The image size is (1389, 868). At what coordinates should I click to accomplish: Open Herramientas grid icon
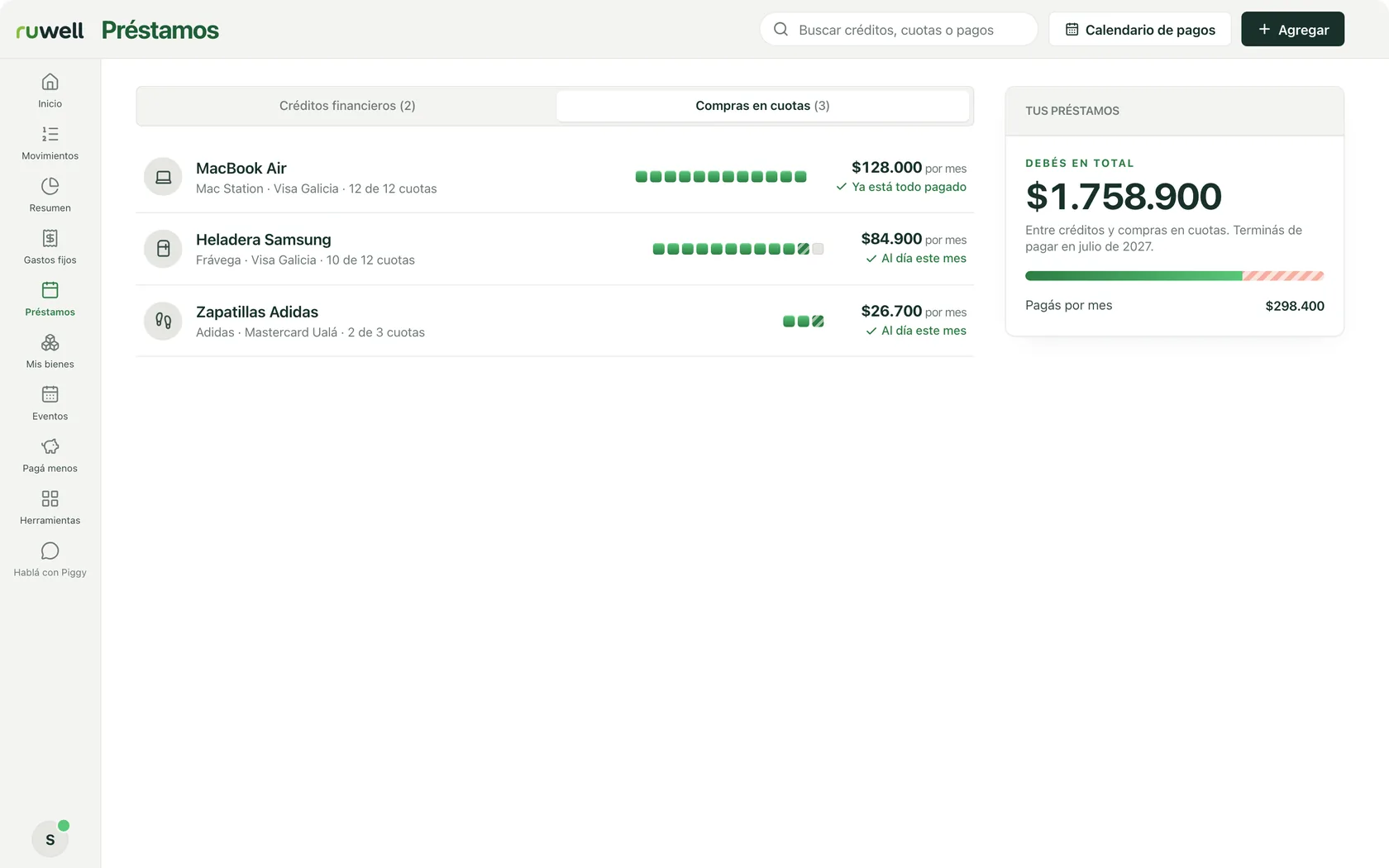(x=50, y=498)
